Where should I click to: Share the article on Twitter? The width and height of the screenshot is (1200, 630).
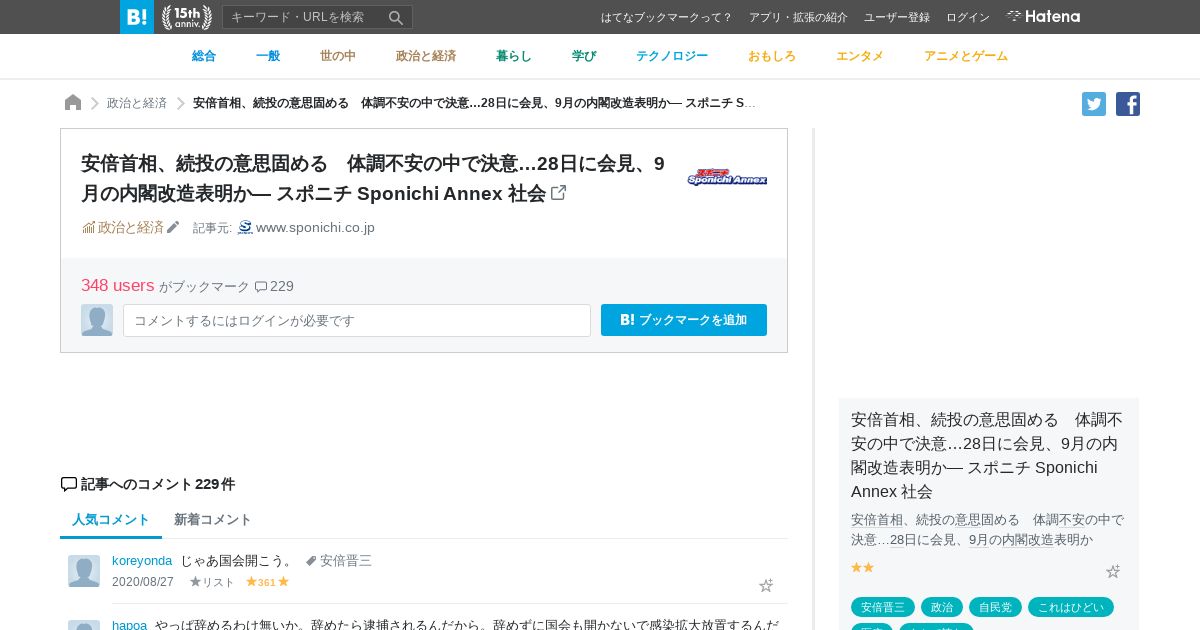[x=1094, y=104]
